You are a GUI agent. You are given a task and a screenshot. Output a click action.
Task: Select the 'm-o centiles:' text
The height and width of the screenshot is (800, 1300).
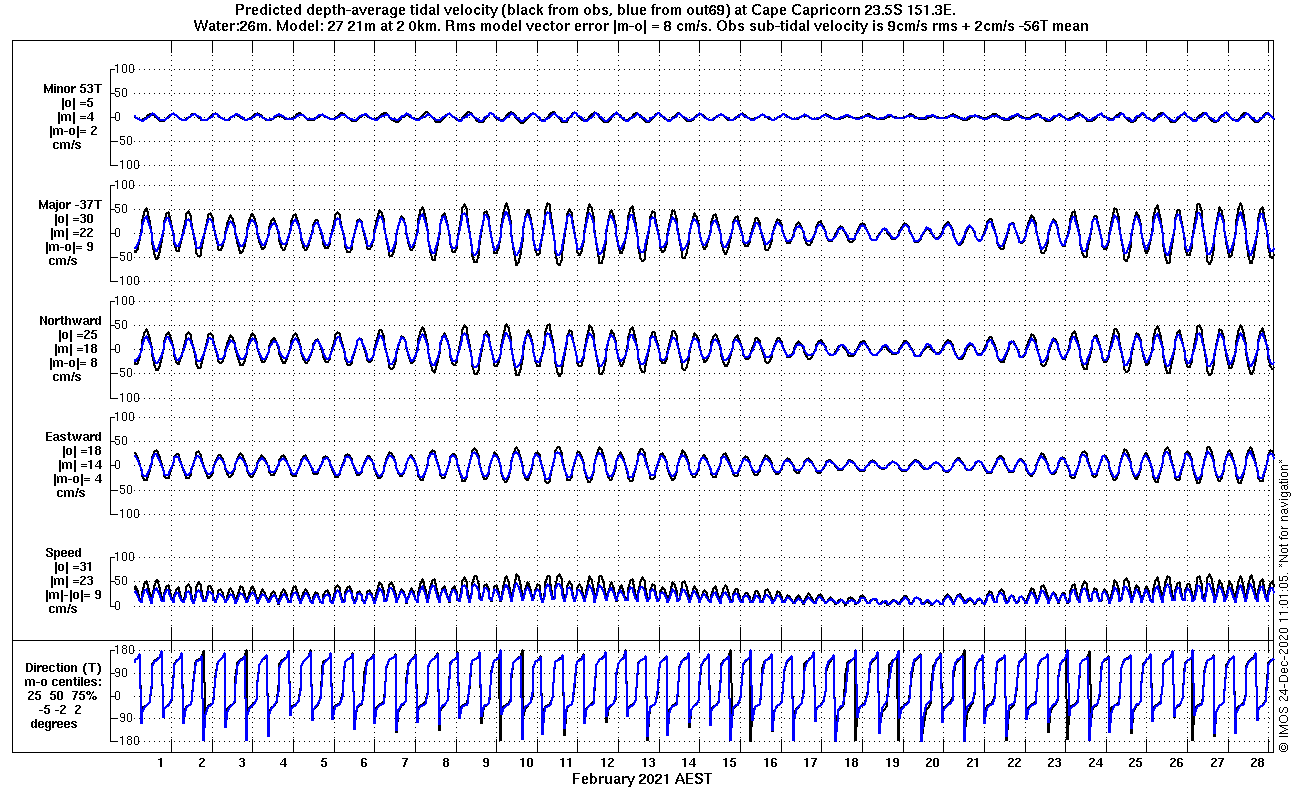click(64, 682)
